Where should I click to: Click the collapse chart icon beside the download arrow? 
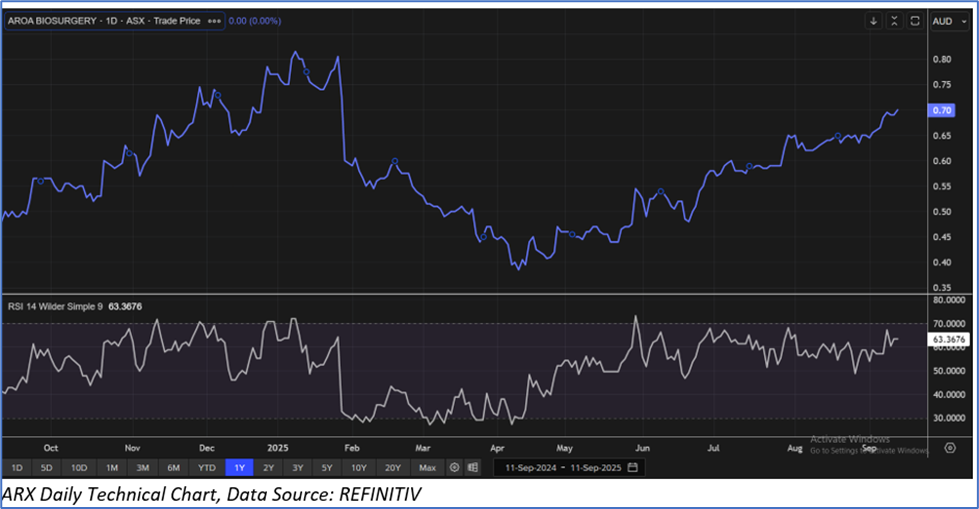click(894, 21)
